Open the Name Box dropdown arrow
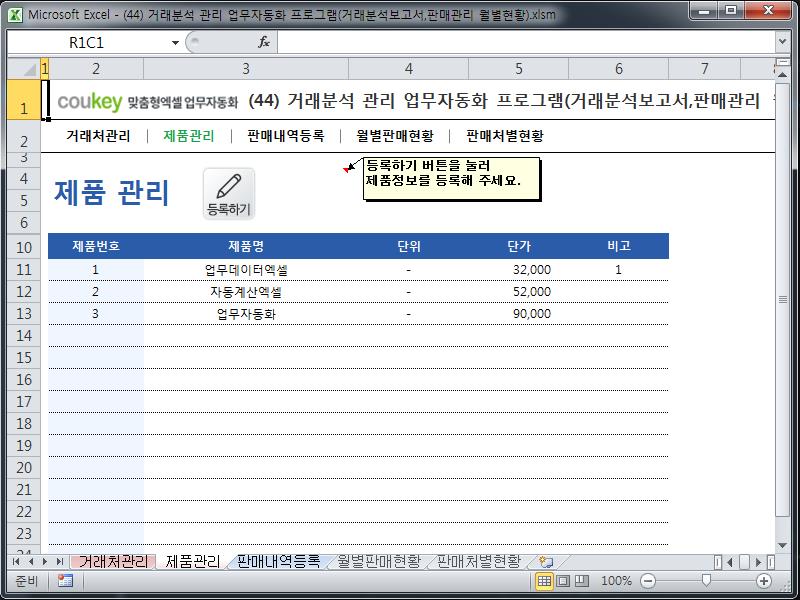 point(175,42)
